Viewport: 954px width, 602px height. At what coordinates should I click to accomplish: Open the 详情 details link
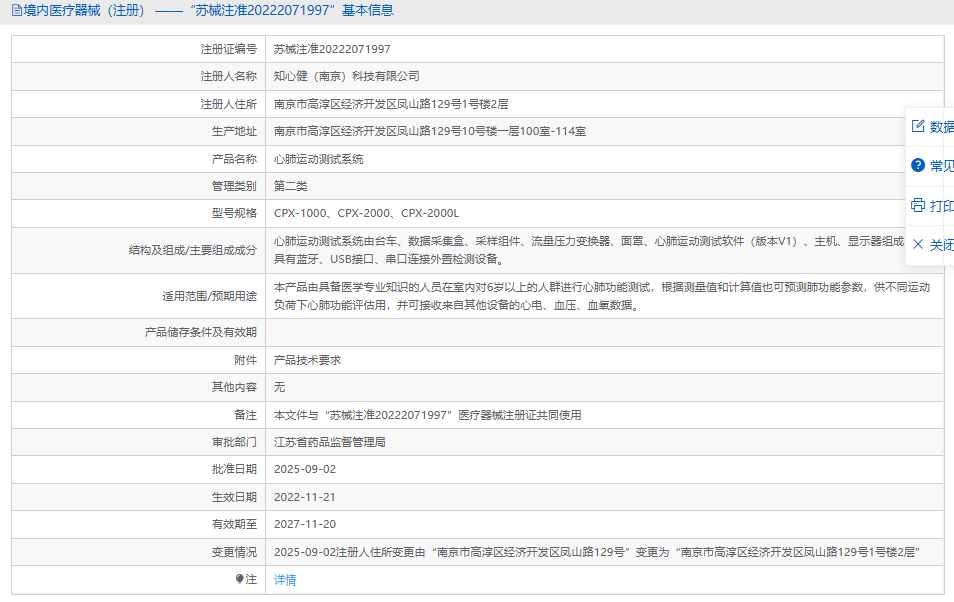[285, 579]
